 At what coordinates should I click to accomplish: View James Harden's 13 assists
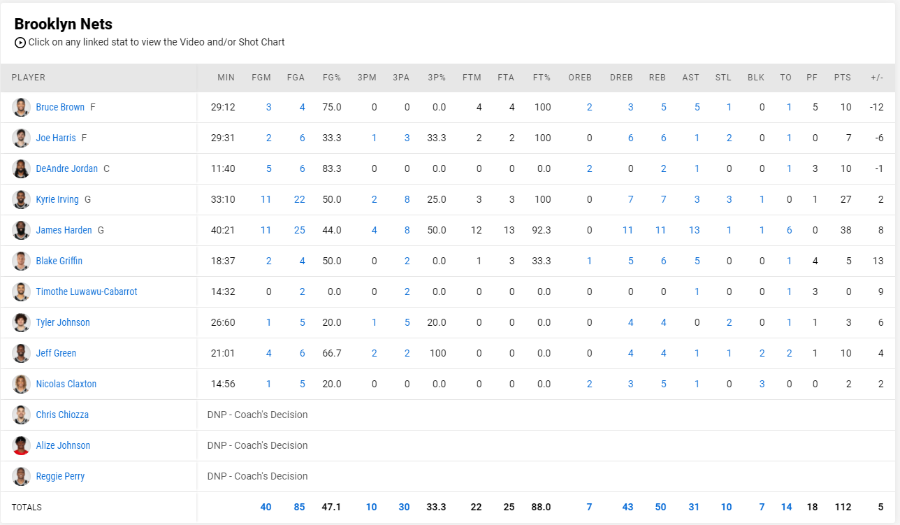(x=694, y=230)
